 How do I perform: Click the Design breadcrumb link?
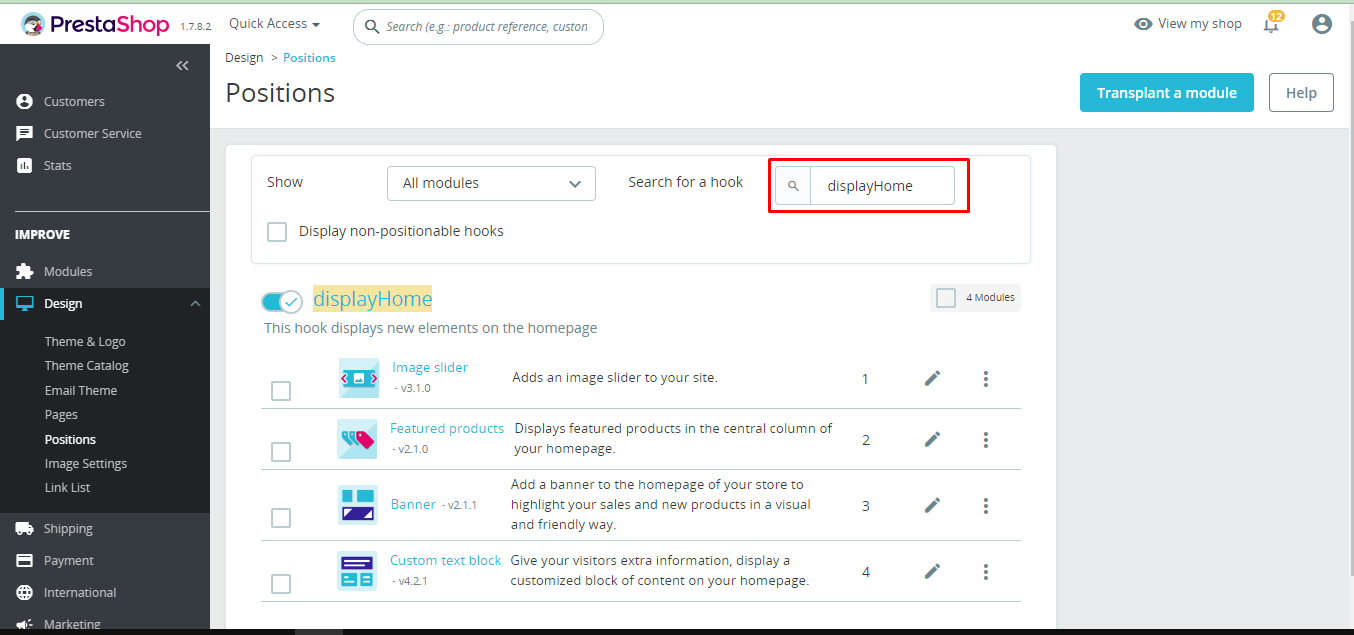pyautogui.click(x=244, y=58)
